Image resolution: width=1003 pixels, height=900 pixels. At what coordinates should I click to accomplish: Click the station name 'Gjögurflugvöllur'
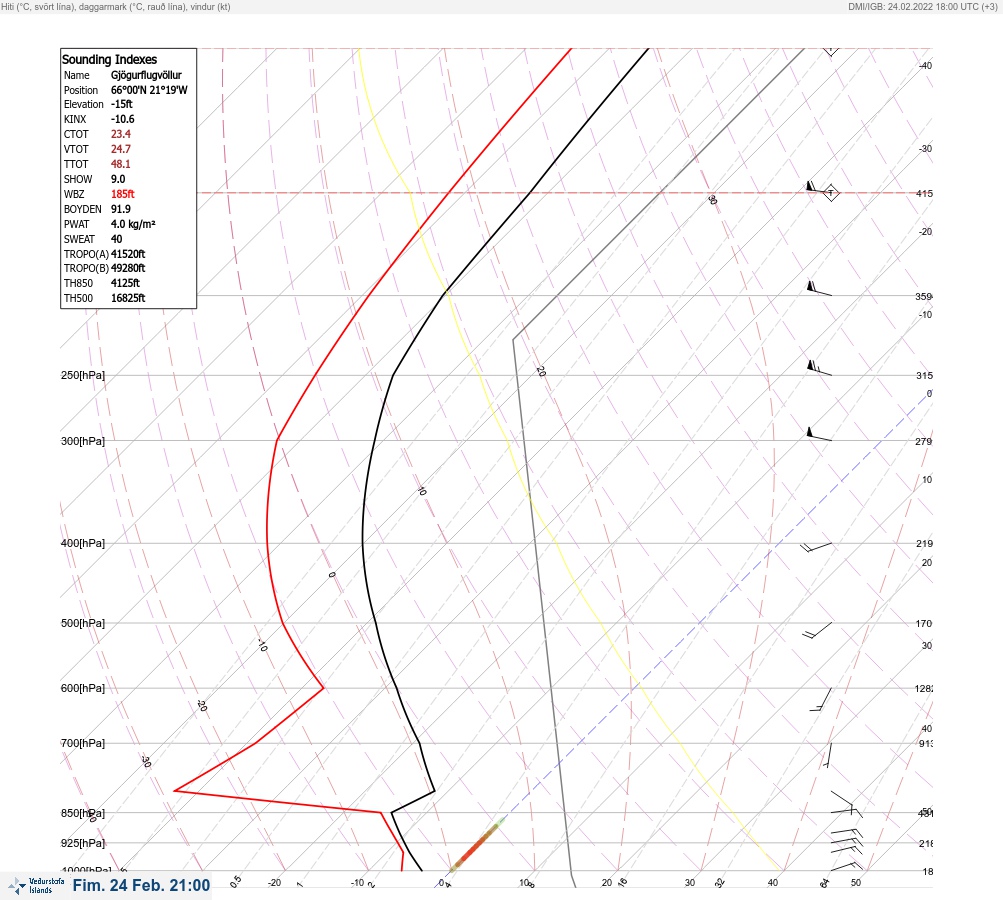pos(146,75)
